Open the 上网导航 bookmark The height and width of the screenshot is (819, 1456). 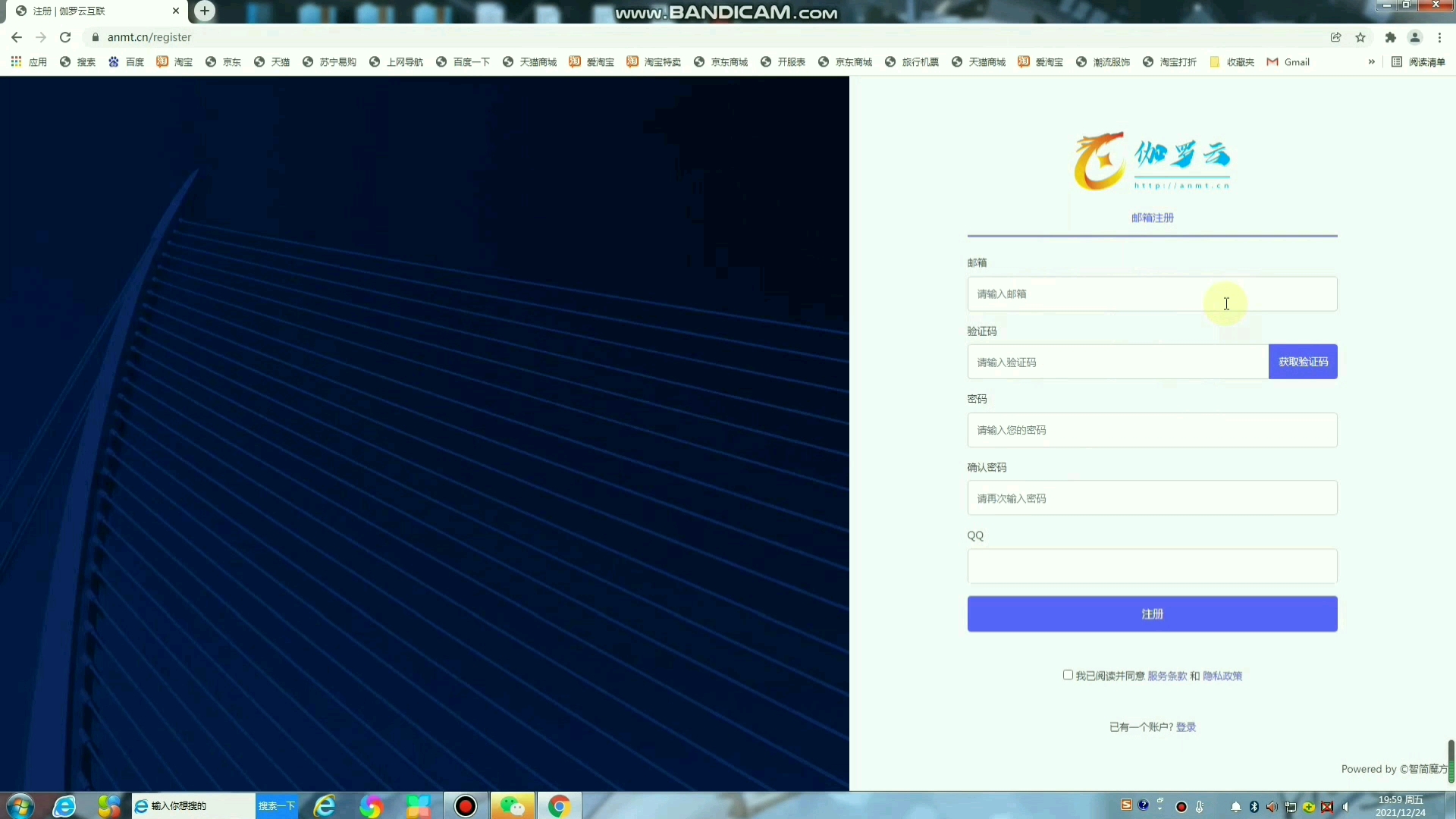[x=396, y=62]
